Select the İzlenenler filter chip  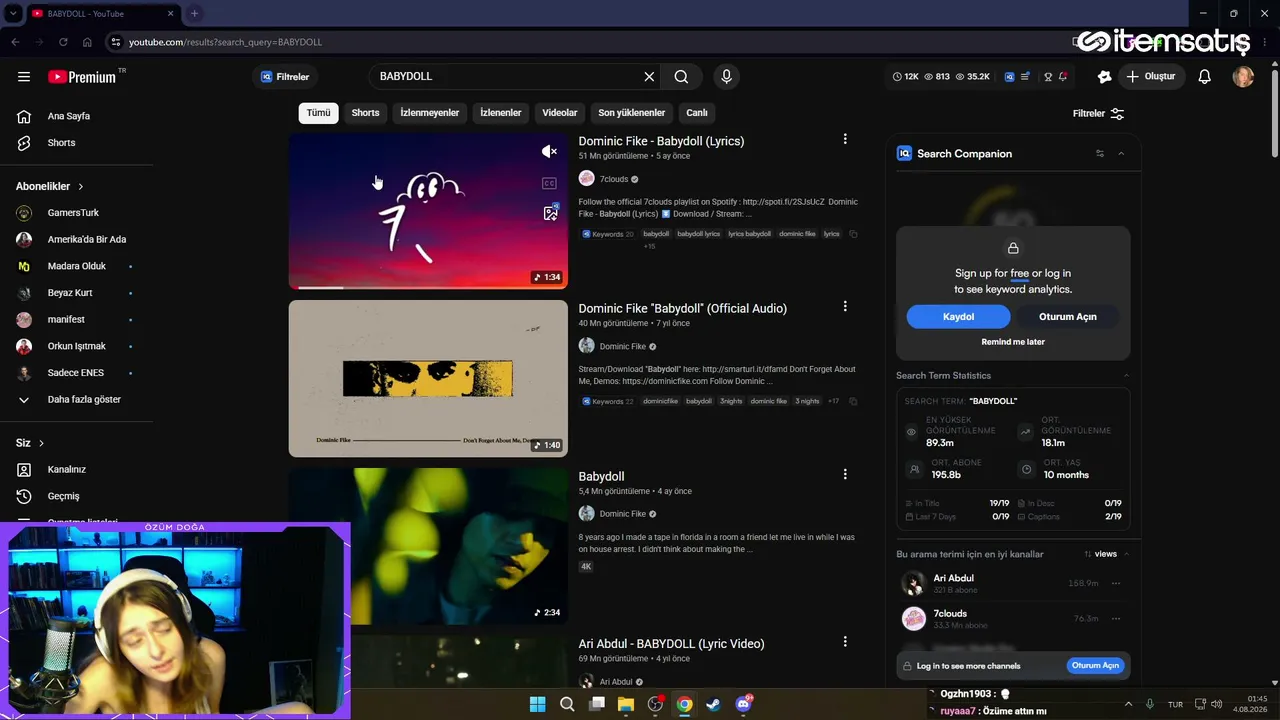point(500,113)
